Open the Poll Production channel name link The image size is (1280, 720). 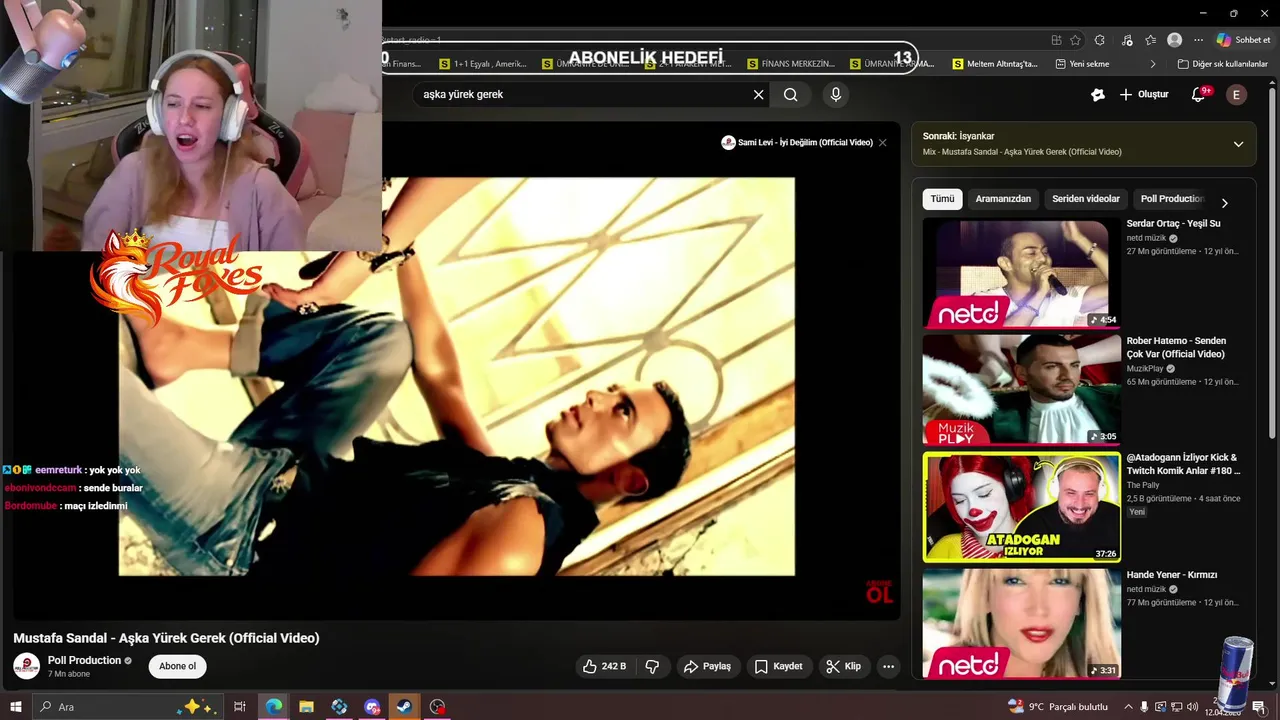(x=84, y=660)
